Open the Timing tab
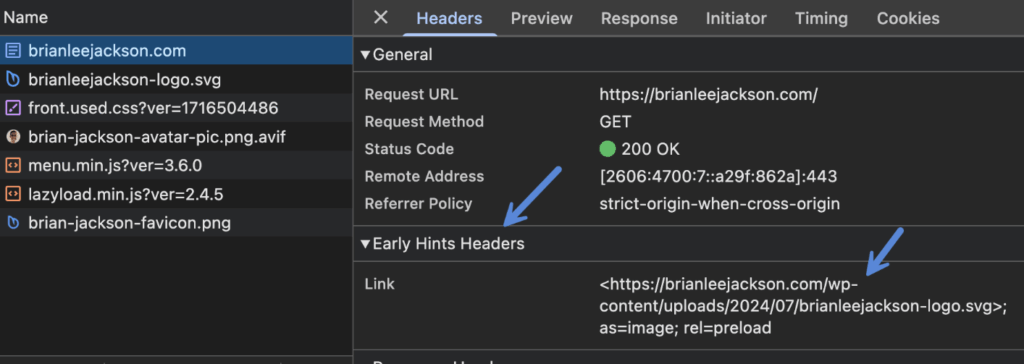Screen dimensions: 1024x364 click(x=822, y=19)
